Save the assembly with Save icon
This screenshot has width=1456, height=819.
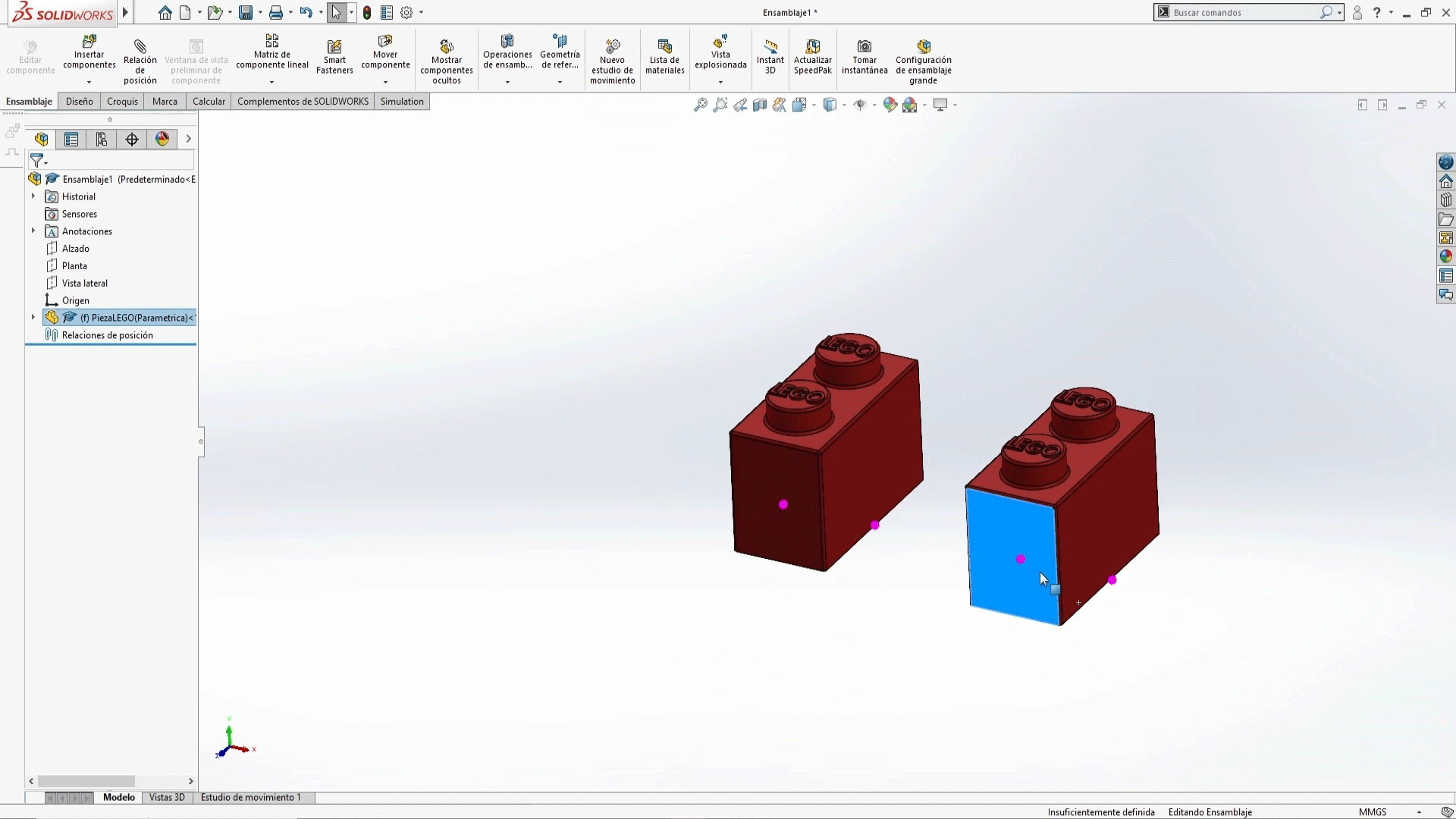[x=245, y=12]
